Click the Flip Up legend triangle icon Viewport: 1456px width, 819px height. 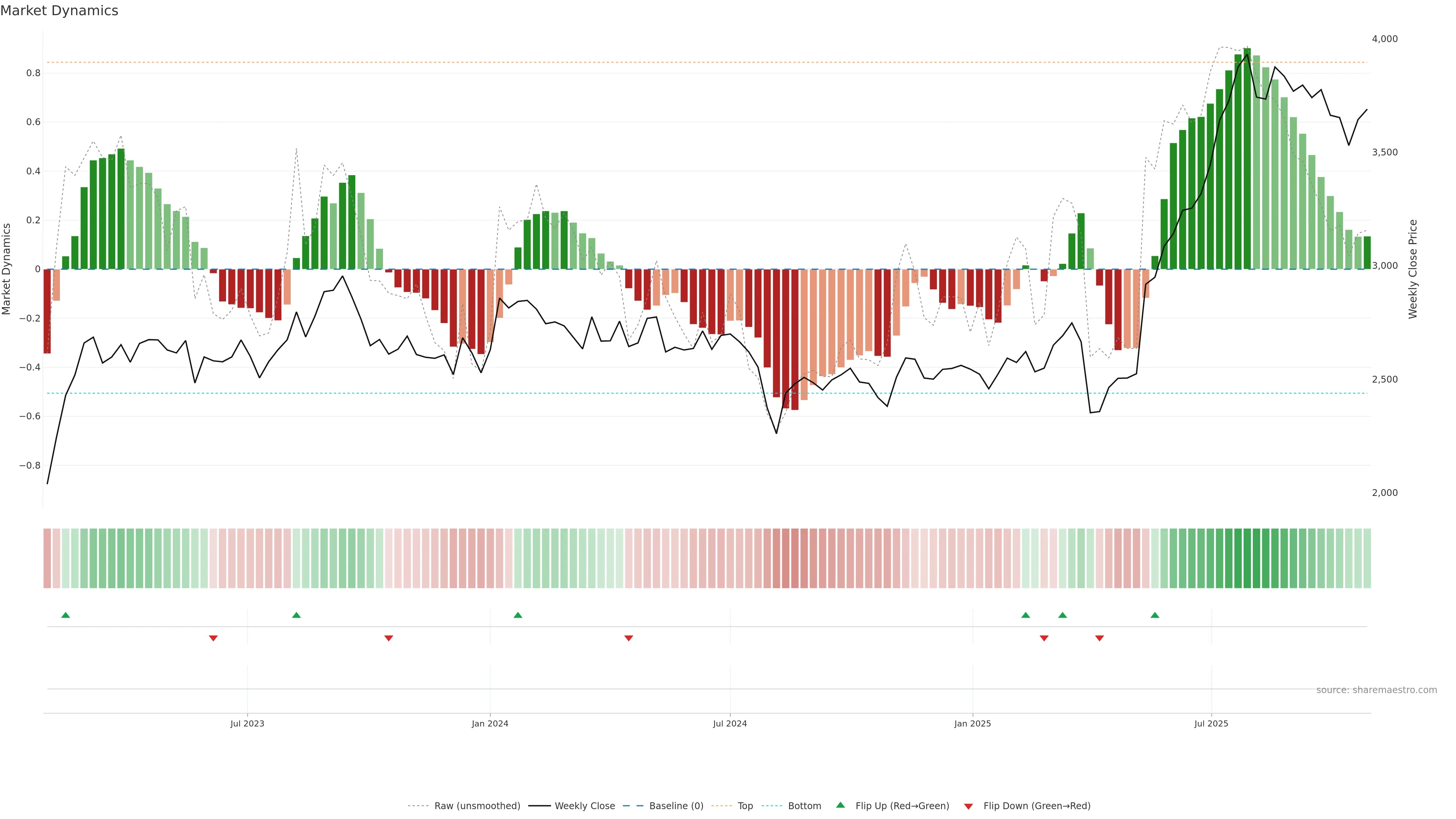click(841, 805)
